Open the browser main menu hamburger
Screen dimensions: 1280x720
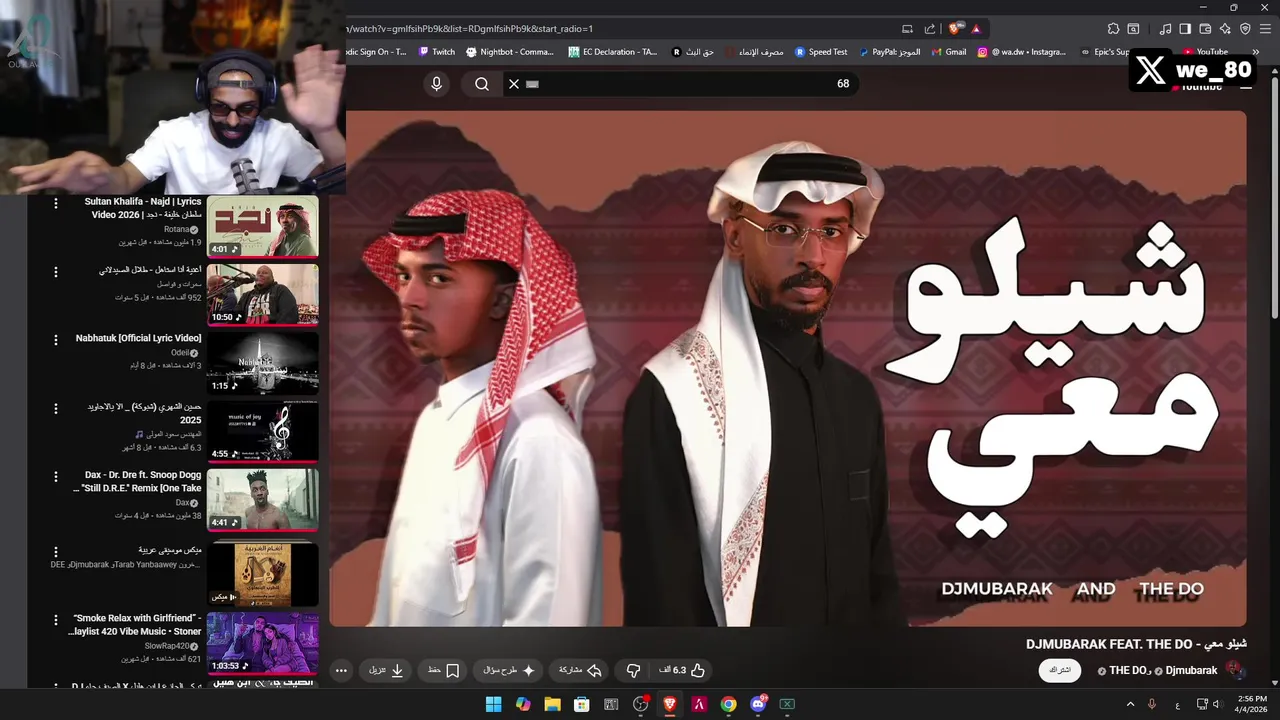pos(1267,29)
